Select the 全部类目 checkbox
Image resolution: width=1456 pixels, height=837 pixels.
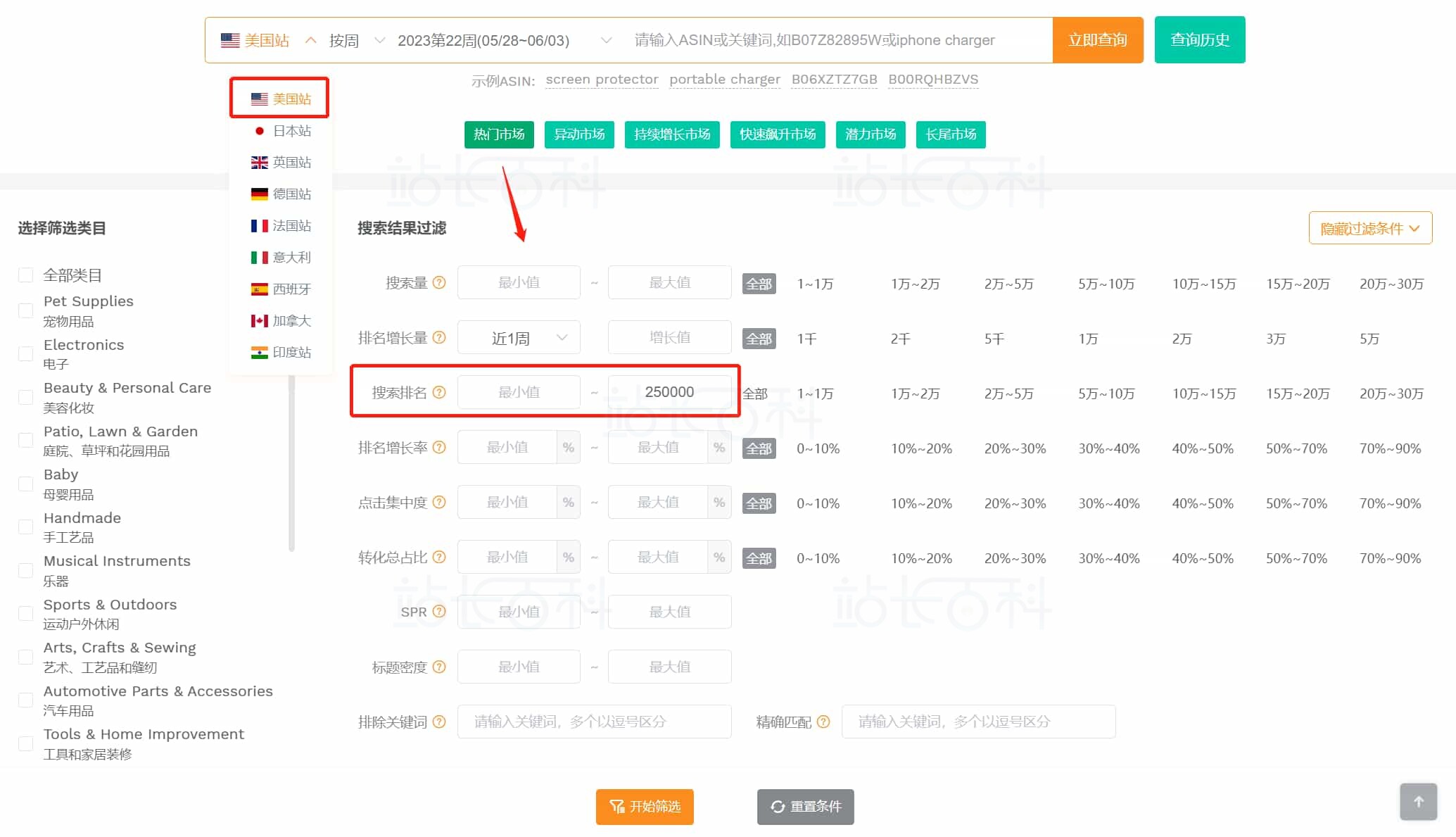(26, 275)
